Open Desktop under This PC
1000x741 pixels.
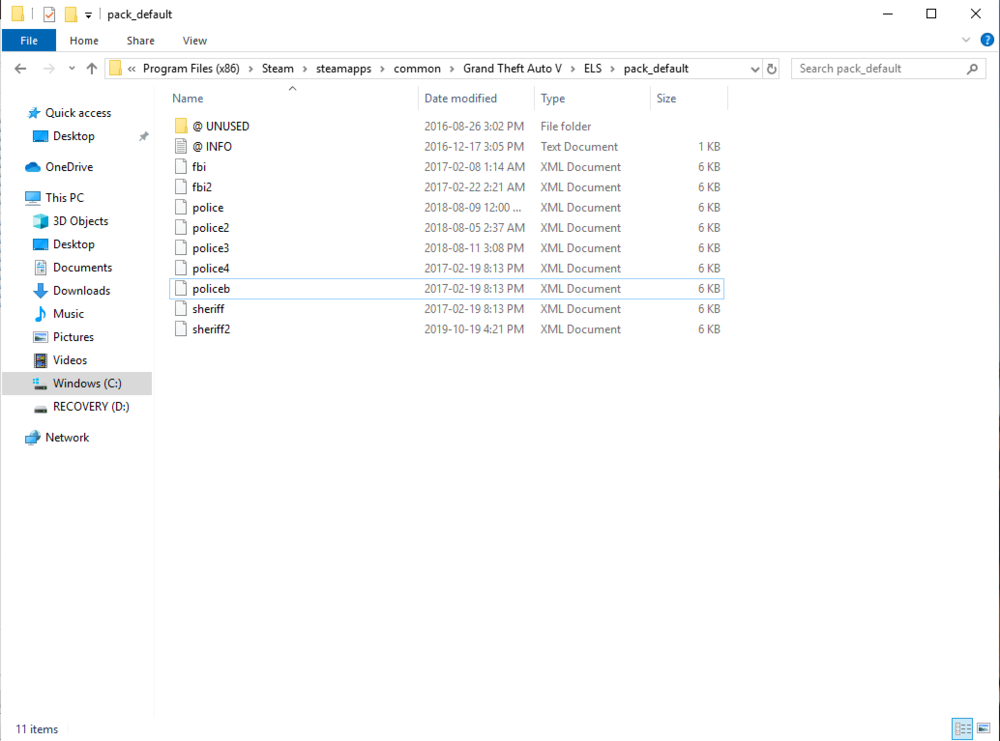point(73,244)
